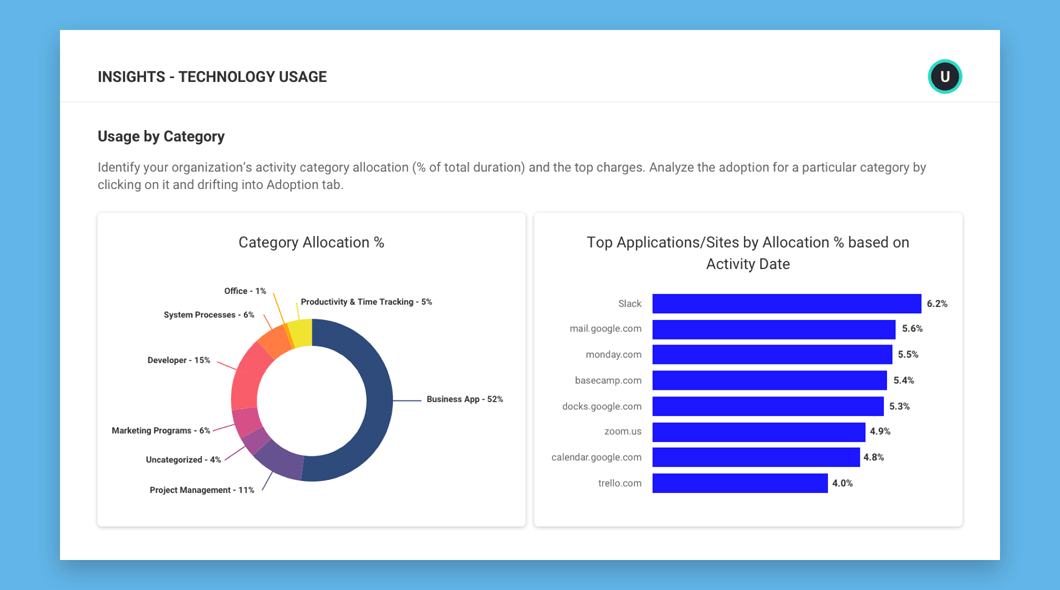Select the zoom.us bar
This screenshot has width=1060, height=590.
click(758, 432)
